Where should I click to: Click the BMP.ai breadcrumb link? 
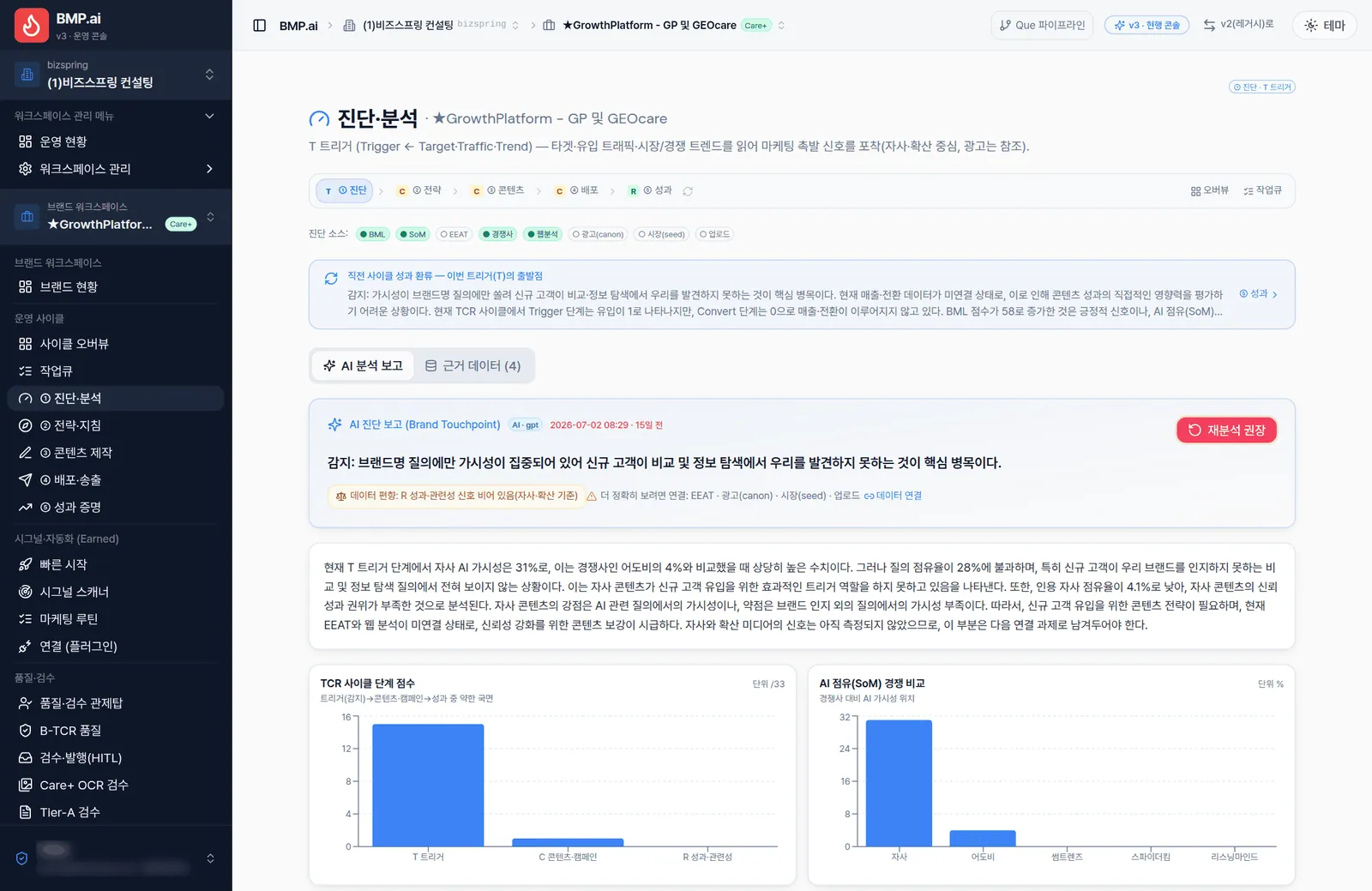[298, 26]
